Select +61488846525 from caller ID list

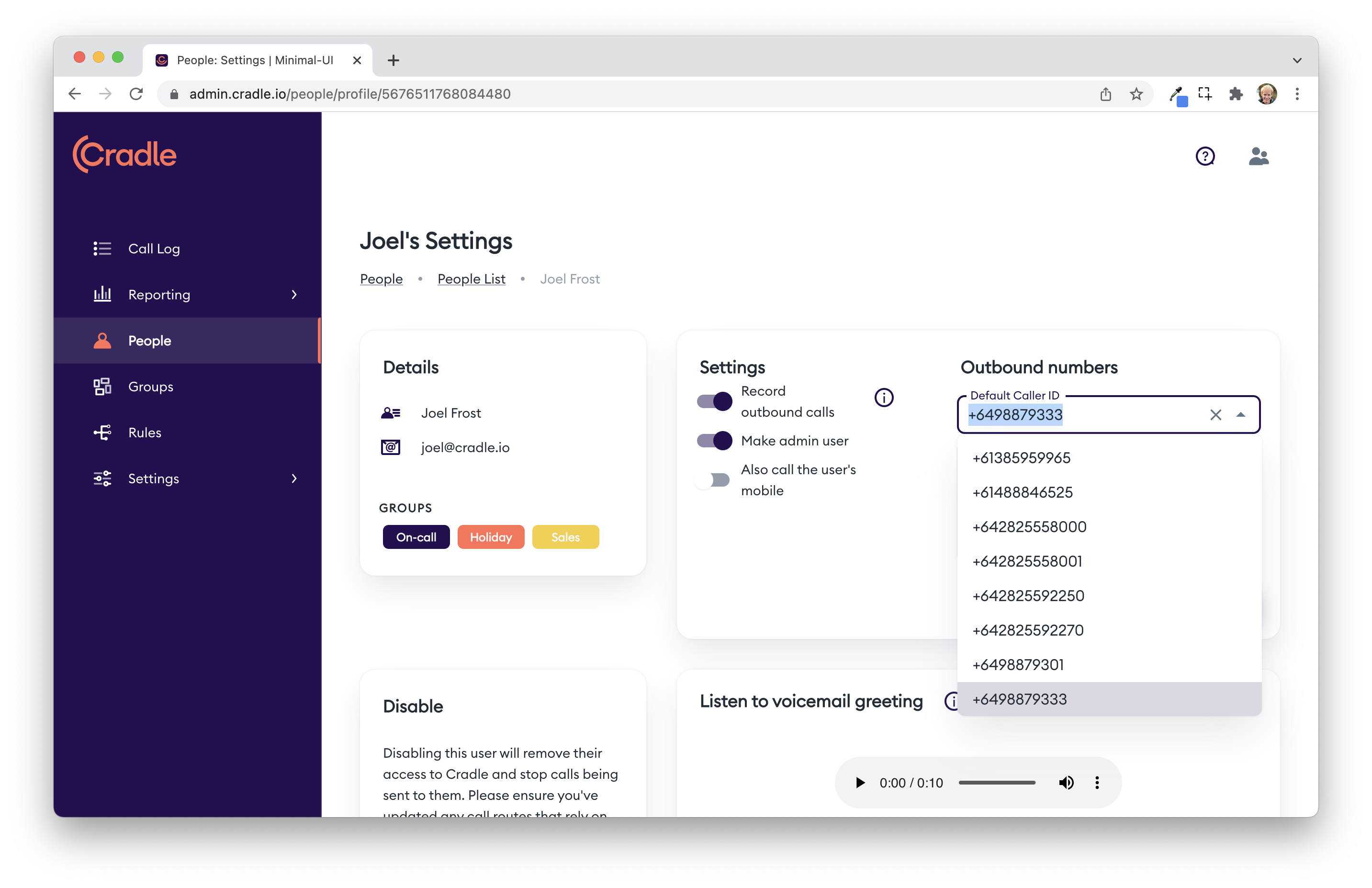[1022, 492]
